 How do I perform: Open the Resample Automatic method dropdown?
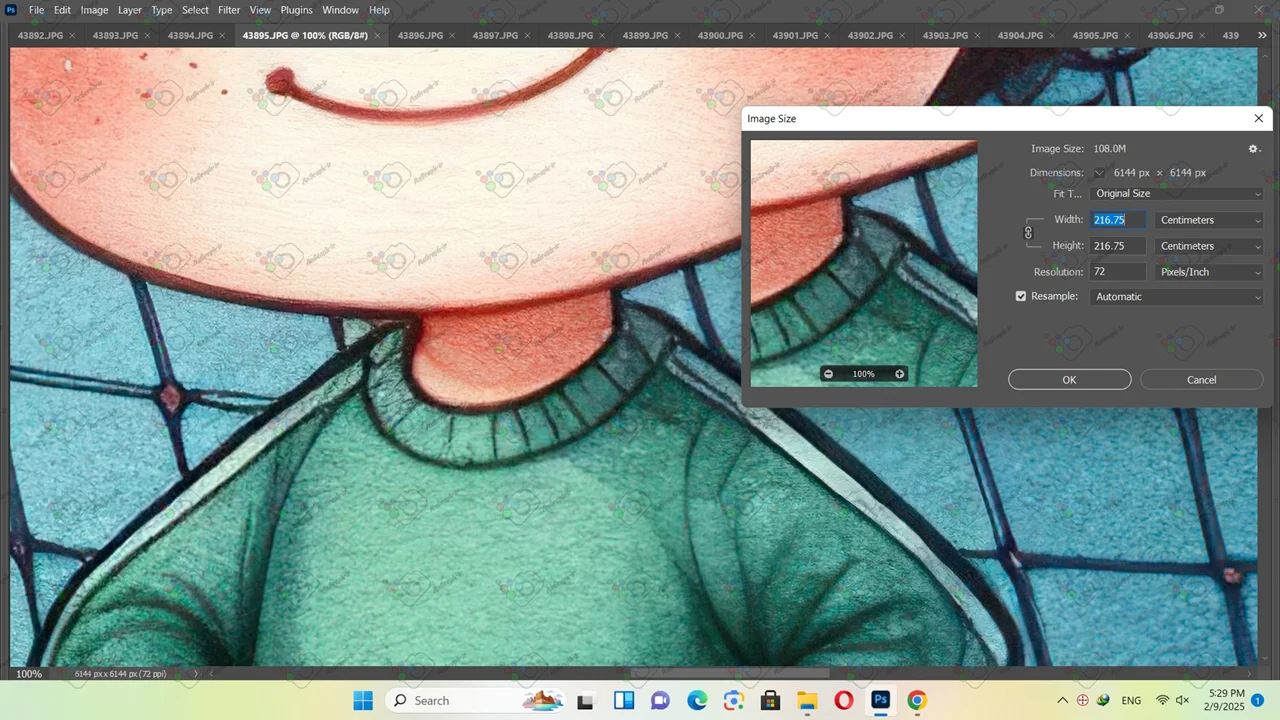coord(1177,297)
